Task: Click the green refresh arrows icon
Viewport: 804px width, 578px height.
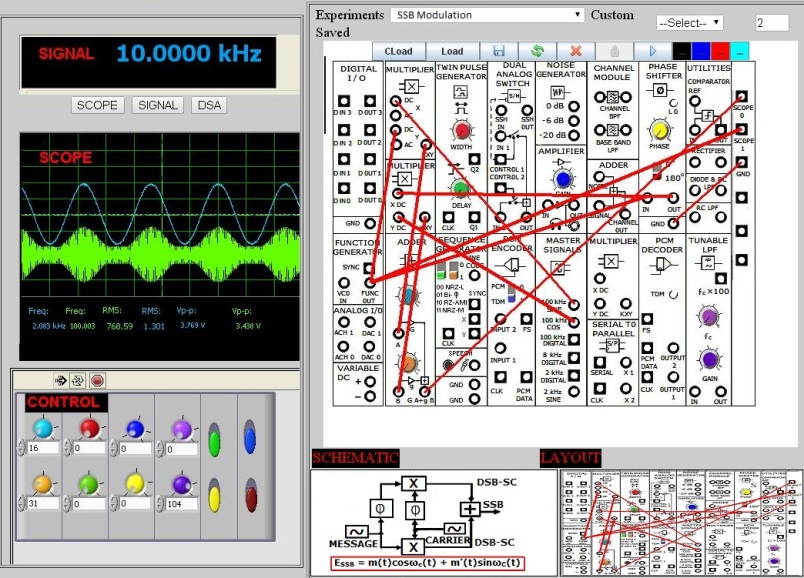Action: pyautogui.click(x=537, y=50)
